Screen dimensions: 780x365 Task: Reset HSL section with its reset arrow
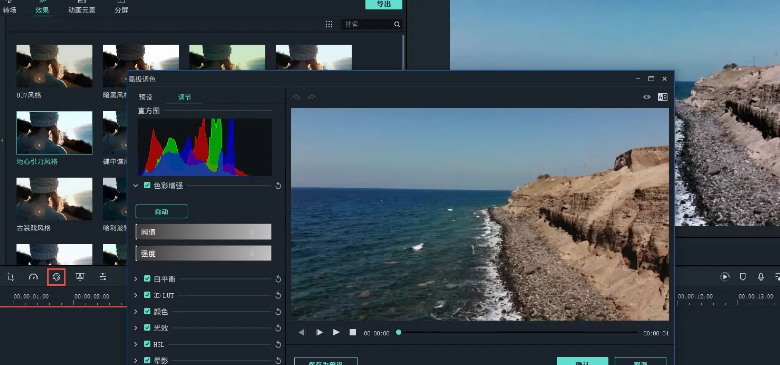click(278, 344)
